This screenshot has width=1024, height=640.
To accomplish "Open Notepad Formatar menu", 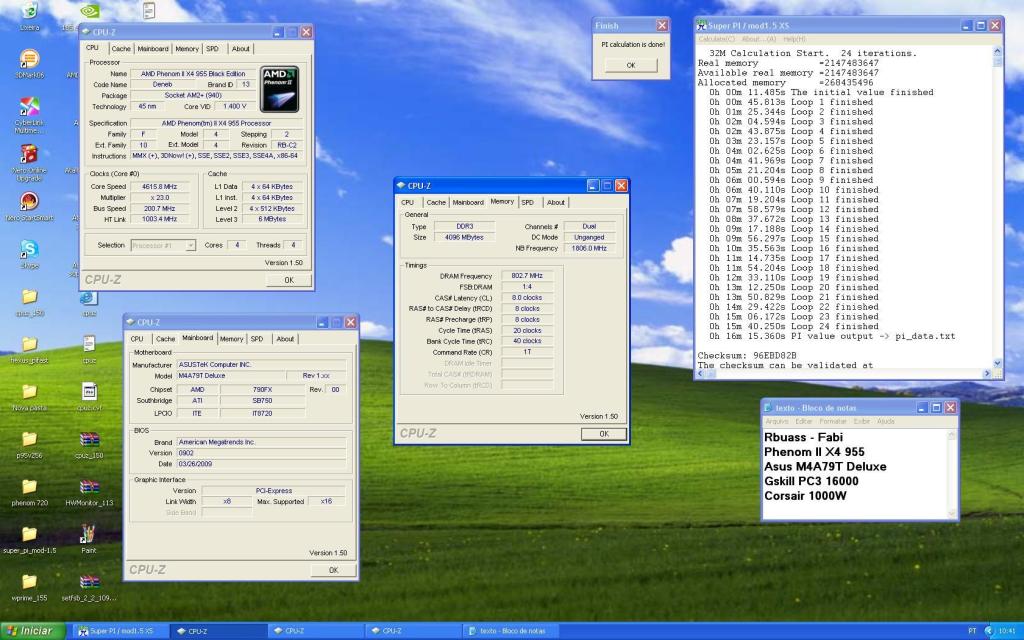I will (x=833, y=421).
